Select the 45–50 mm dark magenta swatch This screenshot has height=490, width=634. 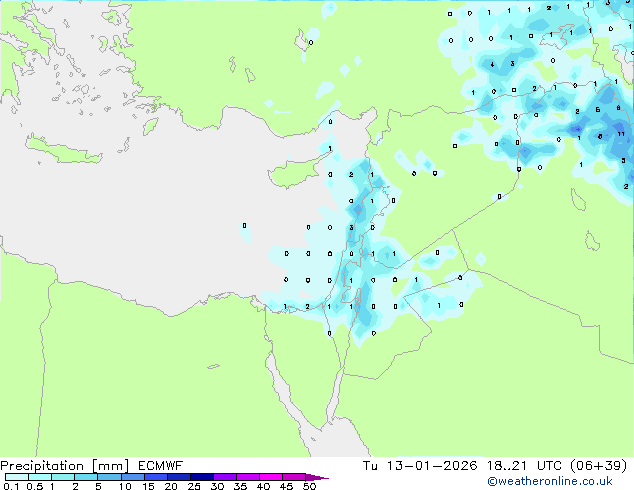click(294, 477)
